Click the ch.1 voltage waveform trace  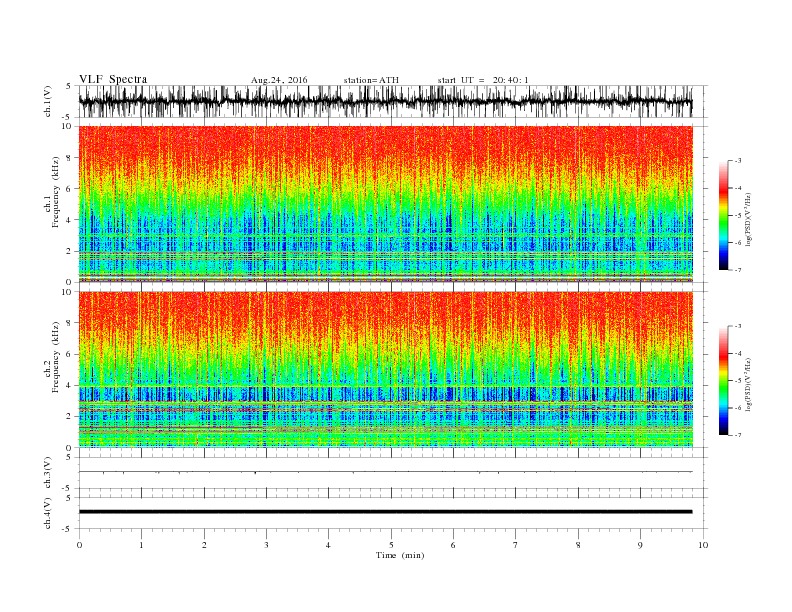(385, 101)
